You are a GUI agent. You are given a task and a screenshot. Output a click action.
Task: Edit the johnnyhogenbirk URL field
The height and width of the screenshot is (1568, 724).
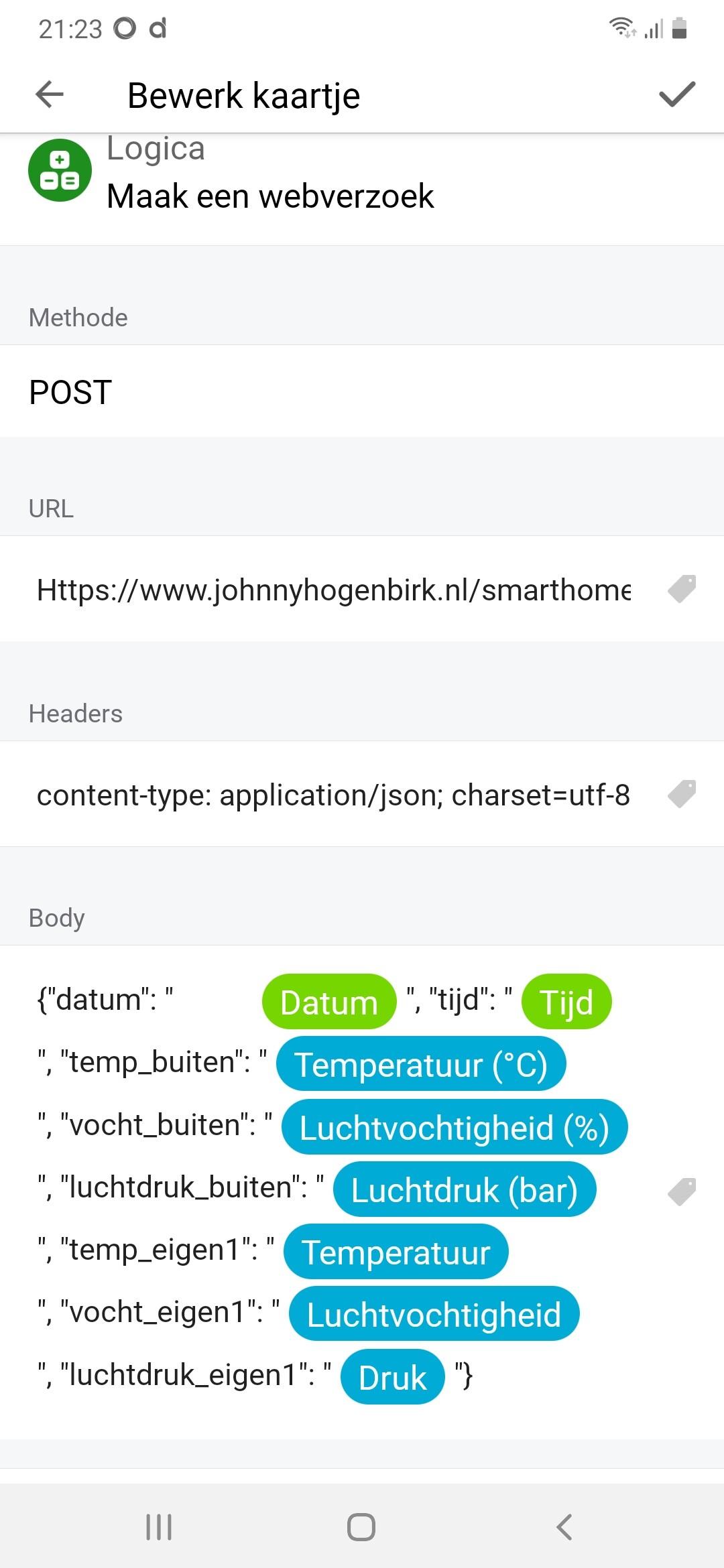click(334, 590)
